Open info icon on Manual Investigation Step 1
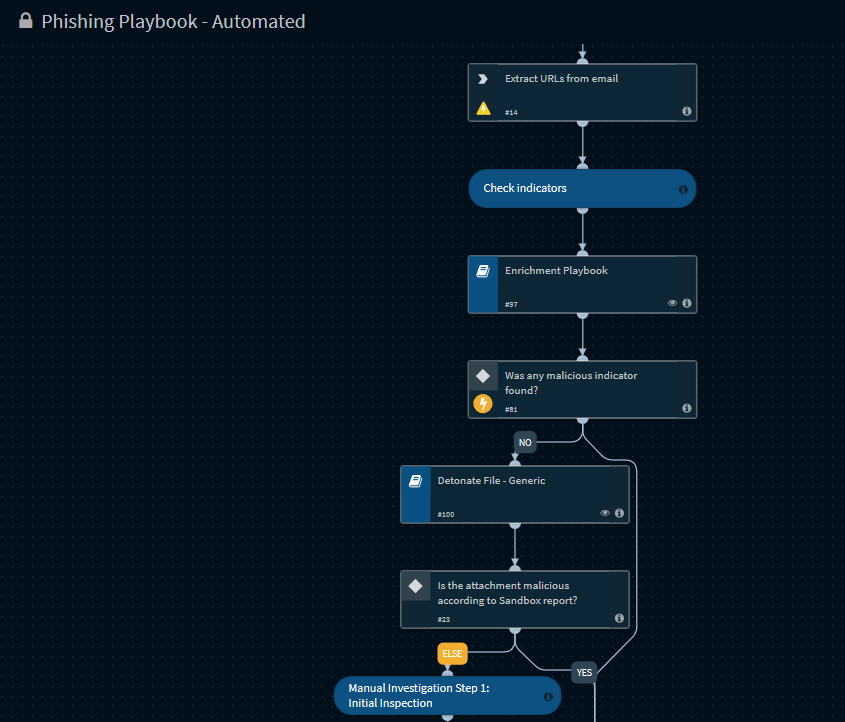 548,697
